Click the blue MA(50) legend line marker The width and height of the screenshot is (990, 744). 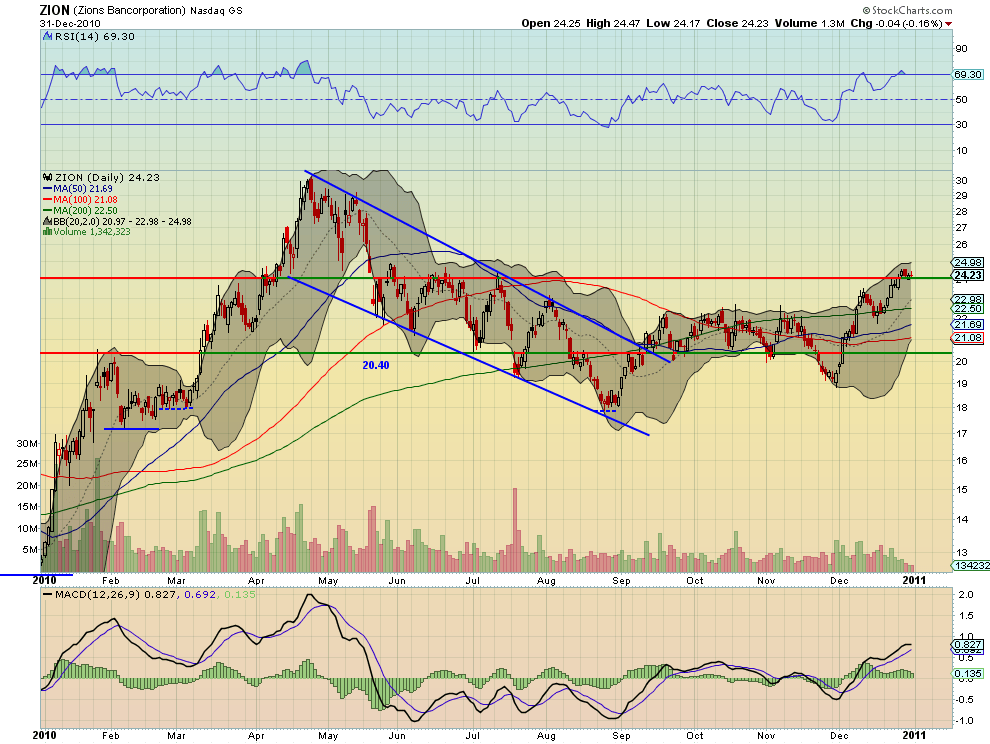tap(47, 189)
